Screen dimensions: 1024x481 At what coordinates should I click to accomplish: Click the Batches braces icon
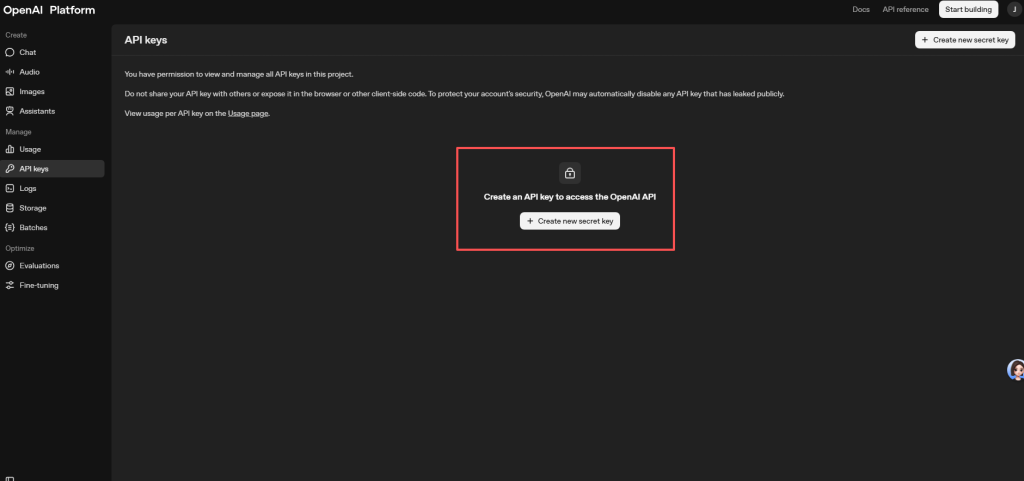[x=10, y=227]
